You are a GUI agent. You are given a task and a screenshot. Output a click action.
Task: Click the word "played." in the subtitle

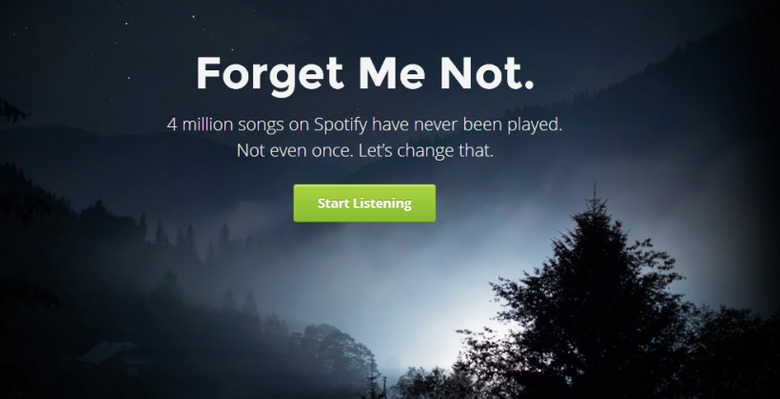tap(535, 125)
